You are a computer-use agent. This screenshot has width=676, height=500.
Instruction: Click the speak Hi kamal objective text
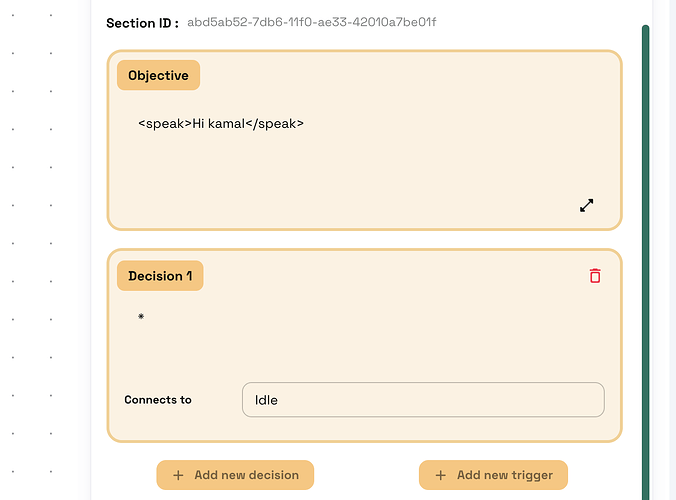click(x=221, y=124)
